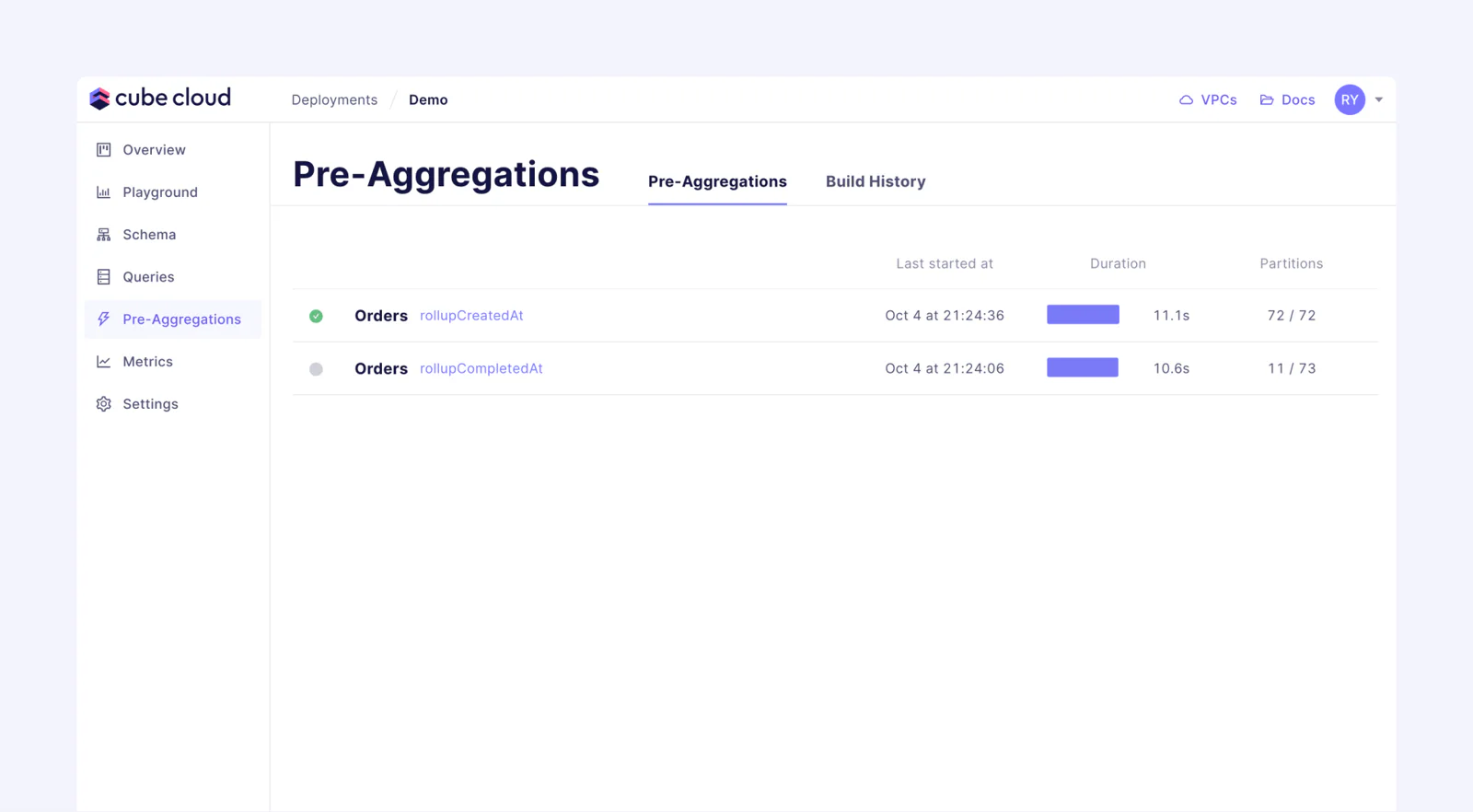Image resolution: width=1473 pixels, height=812 pixels.
Task: Click the Settings gear icon
Action: (104, 403)
